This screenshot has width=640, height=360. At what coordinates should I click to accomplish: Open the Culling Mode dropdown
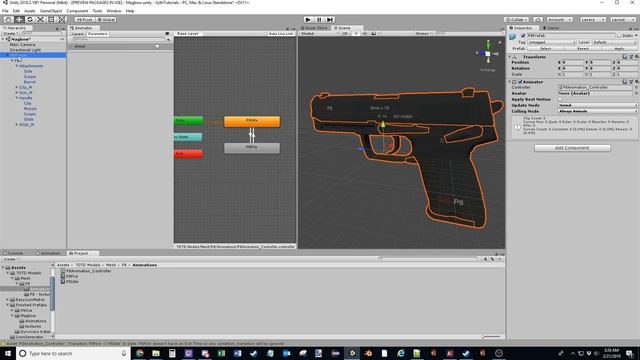pos(598,111)
